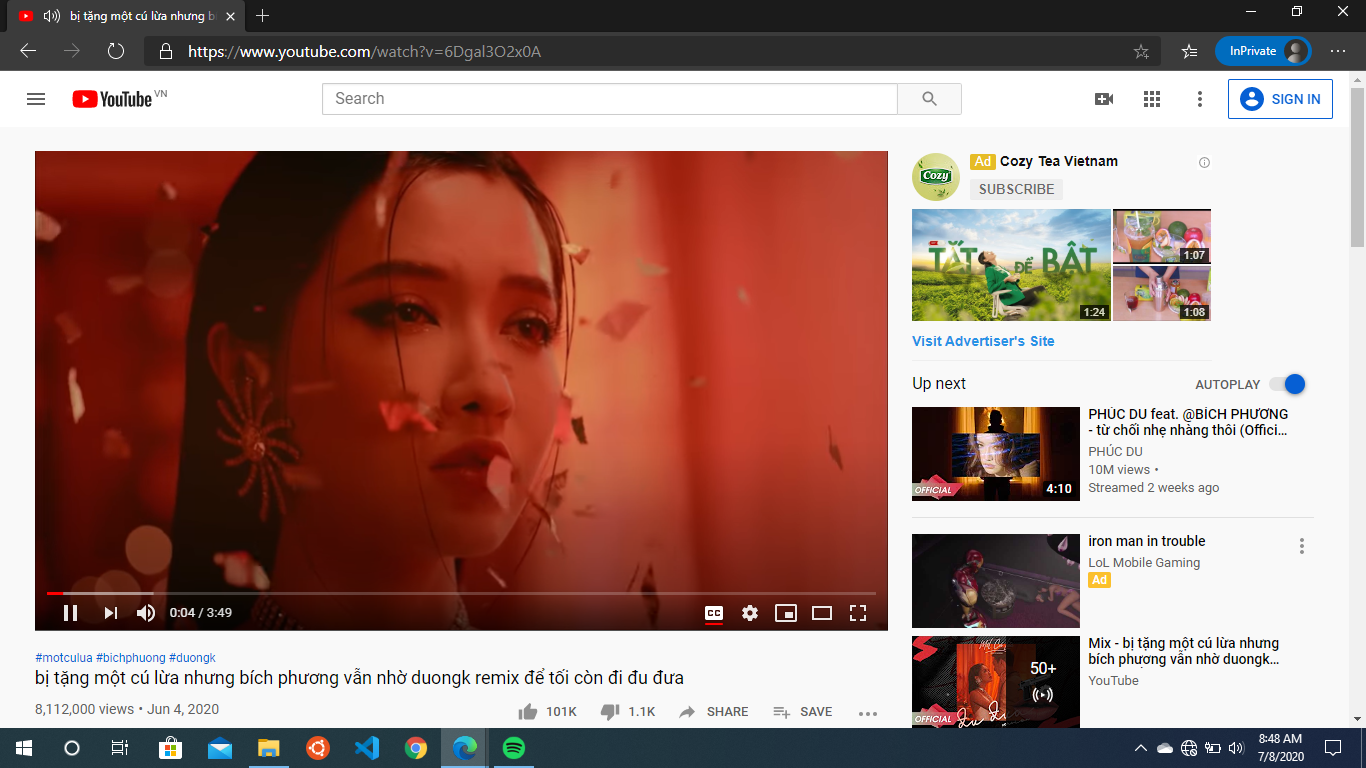Screen dimensions: 1366x768
Task: Open YouTube apps grid
Action: pyautogui.click(x=1152, y=99)
